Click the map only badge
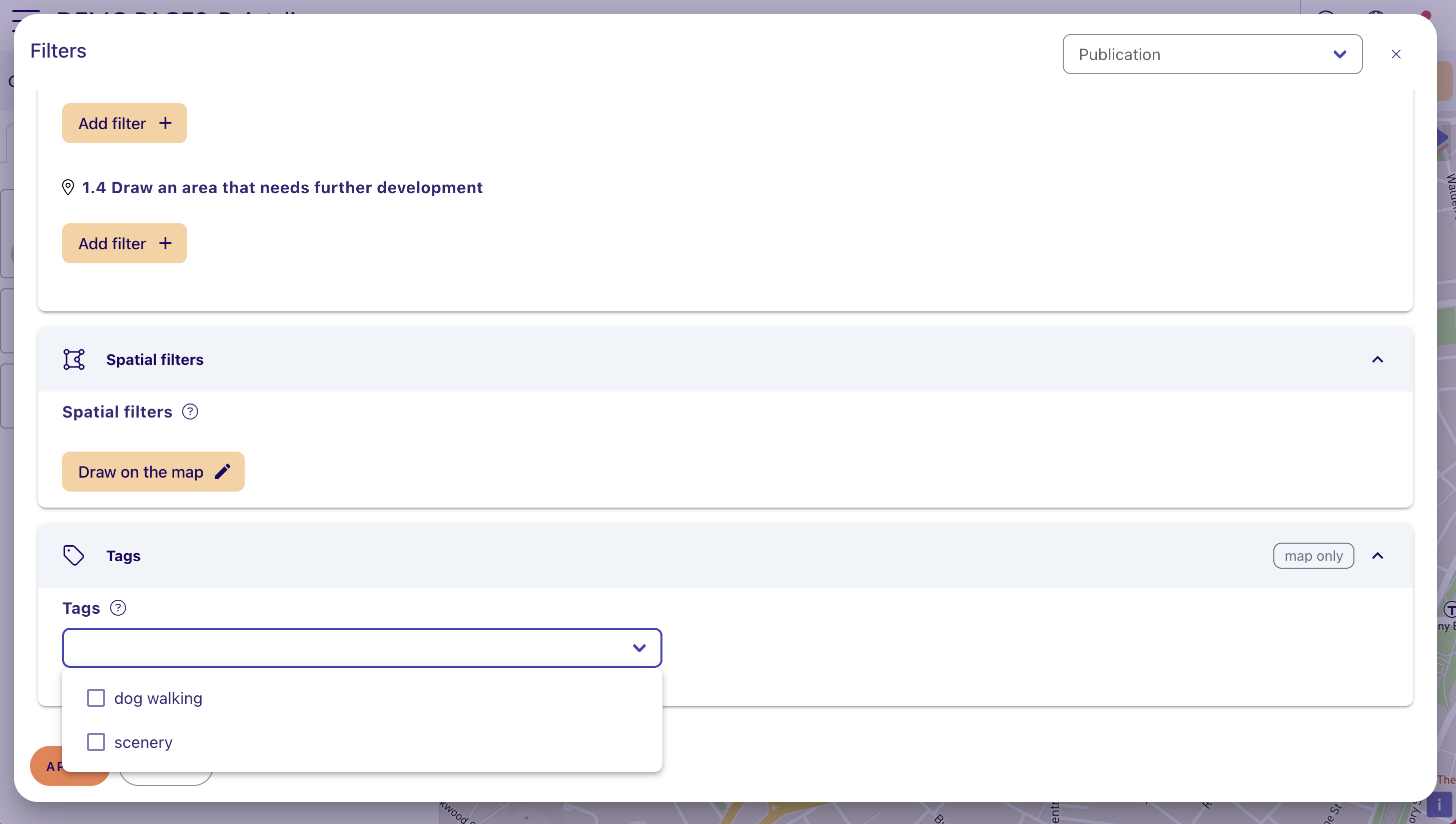1456x824 pixels. pos(1313,556)
